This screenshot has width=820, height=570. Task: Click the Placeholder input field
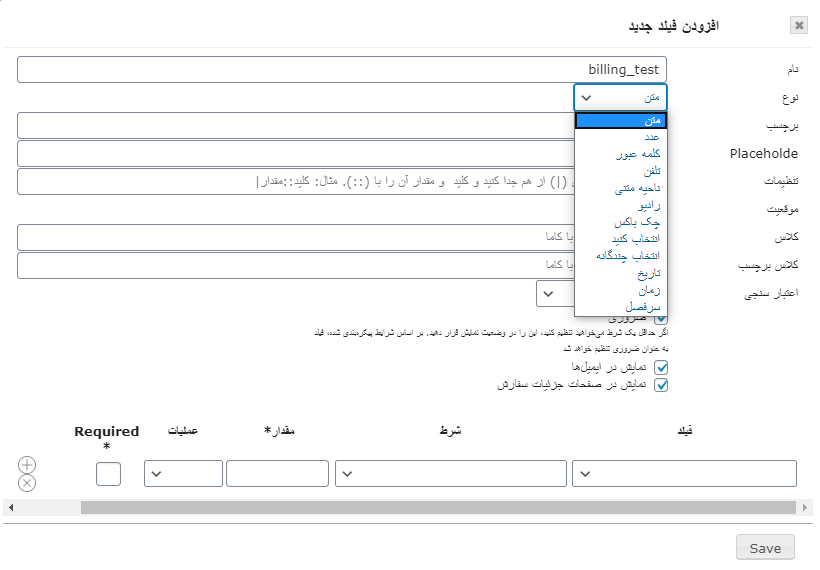pos(295,153)
